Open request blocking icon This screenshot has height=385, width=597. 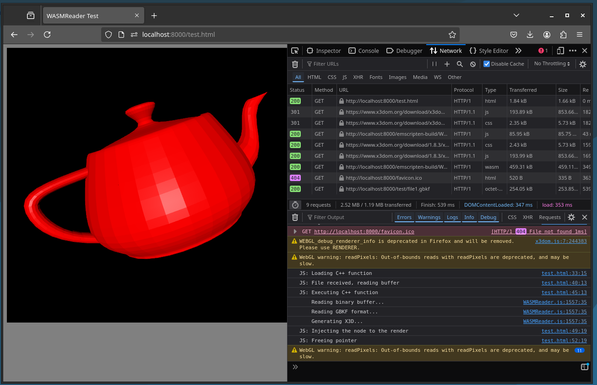point(472,64)
